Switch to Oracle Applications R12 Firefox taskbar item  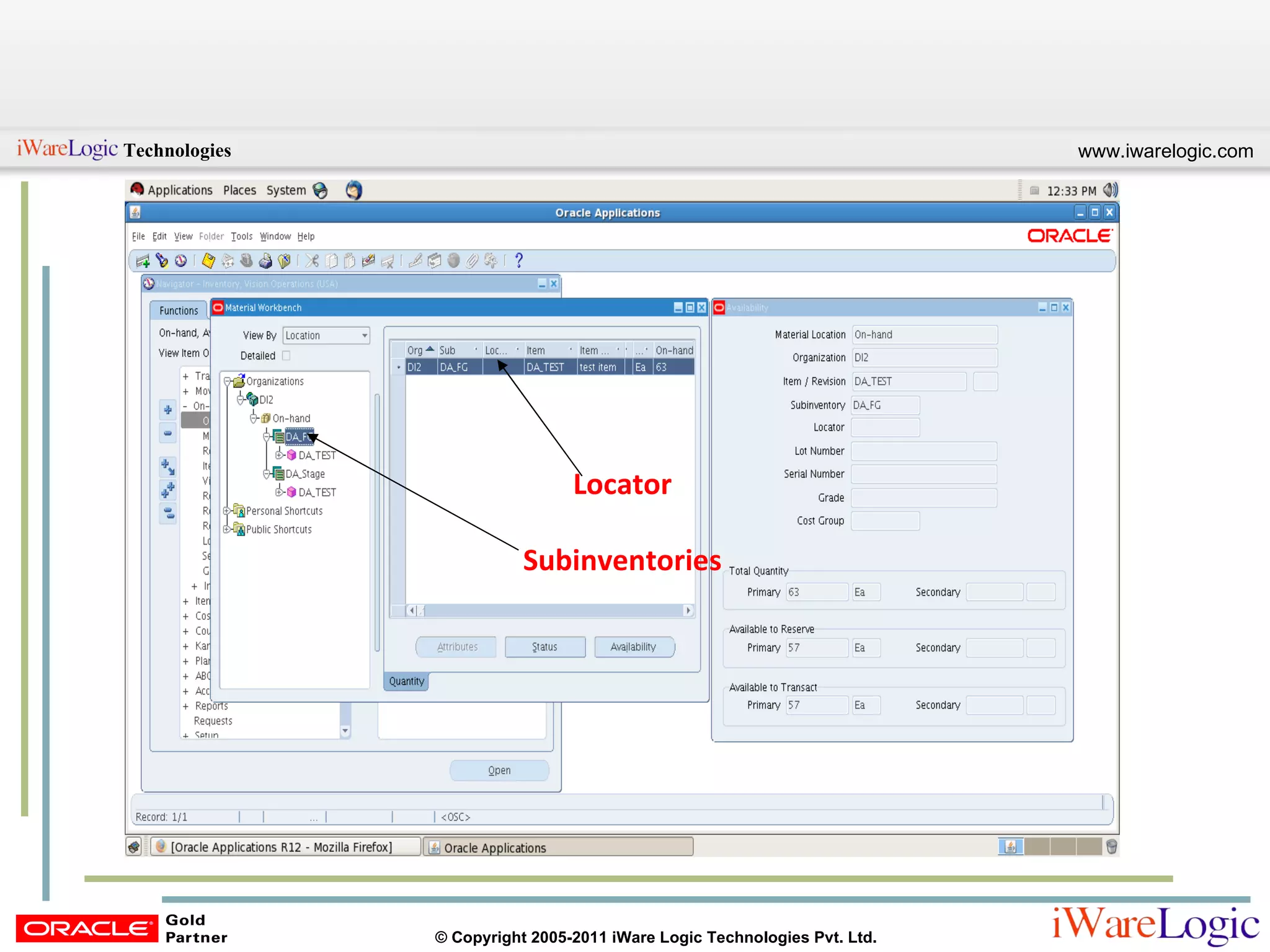(x=286, y=847)
